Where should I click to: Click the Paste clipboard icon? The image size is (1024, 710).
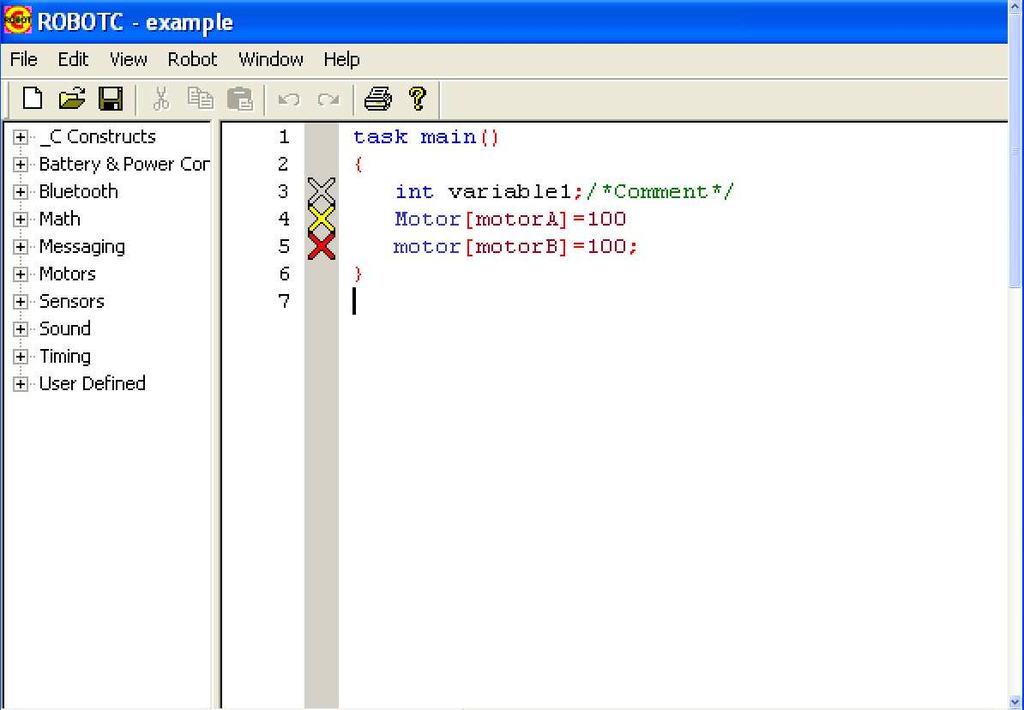pyautogui.click(x=240, y=99)
